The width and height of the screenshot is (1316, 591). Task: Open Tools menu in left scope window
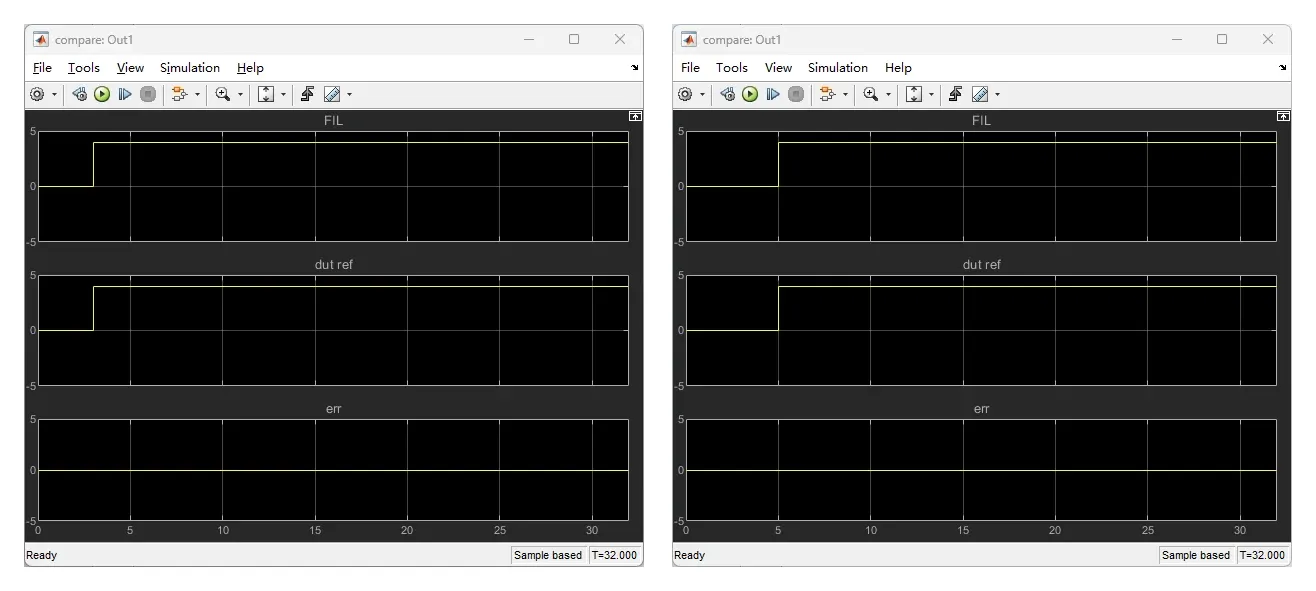(x=84, y=68)
